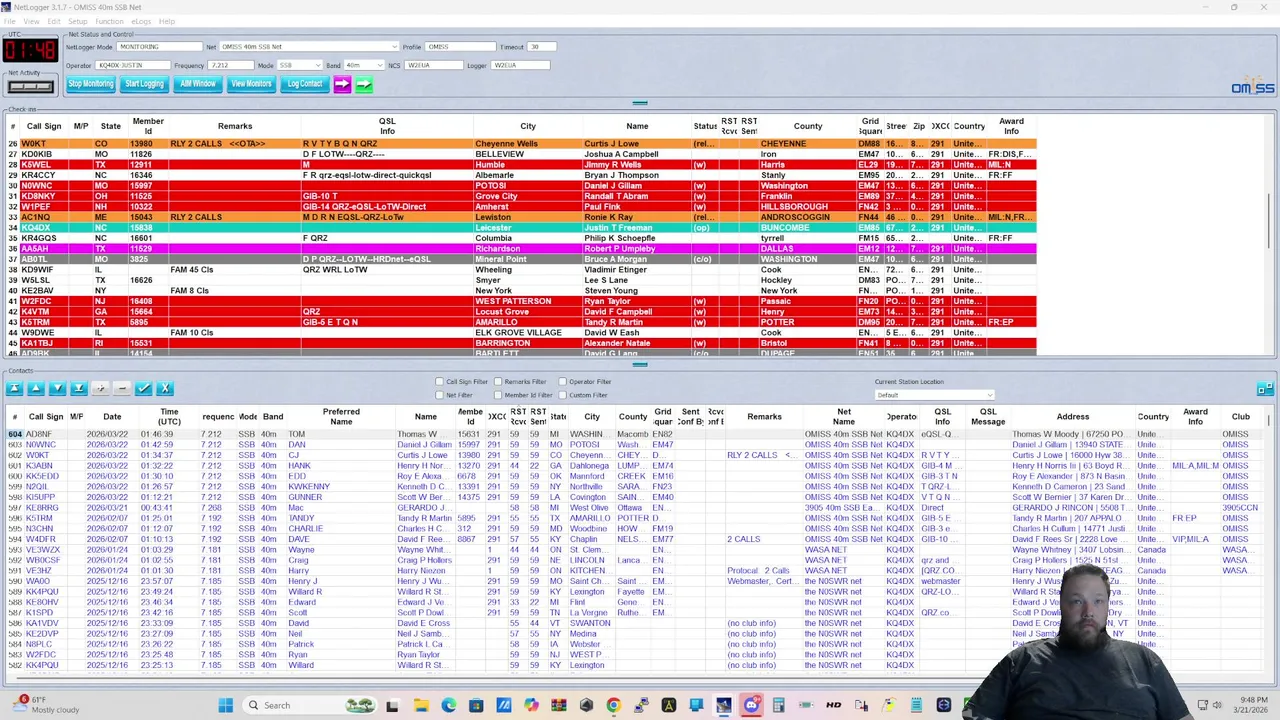This screenshot has width=1280, height=720.
Task: Open File Explorer from the taskbar
Action: [x=421, y=705]
